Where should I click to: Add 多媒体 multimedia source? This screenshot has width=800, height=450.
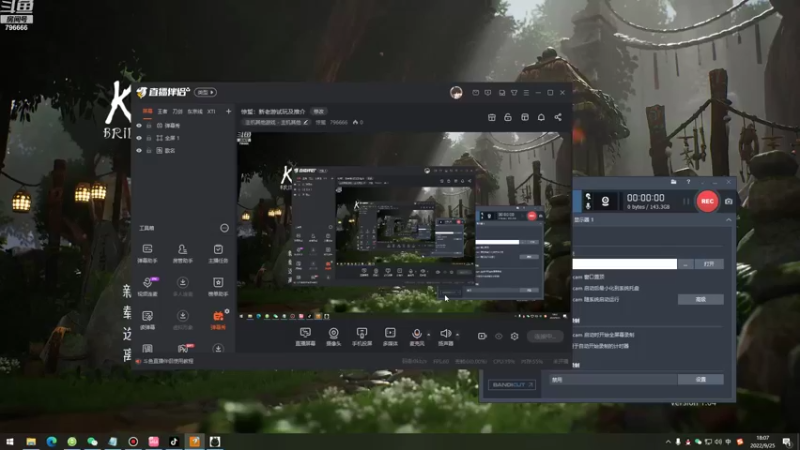(x=390, y=337)
